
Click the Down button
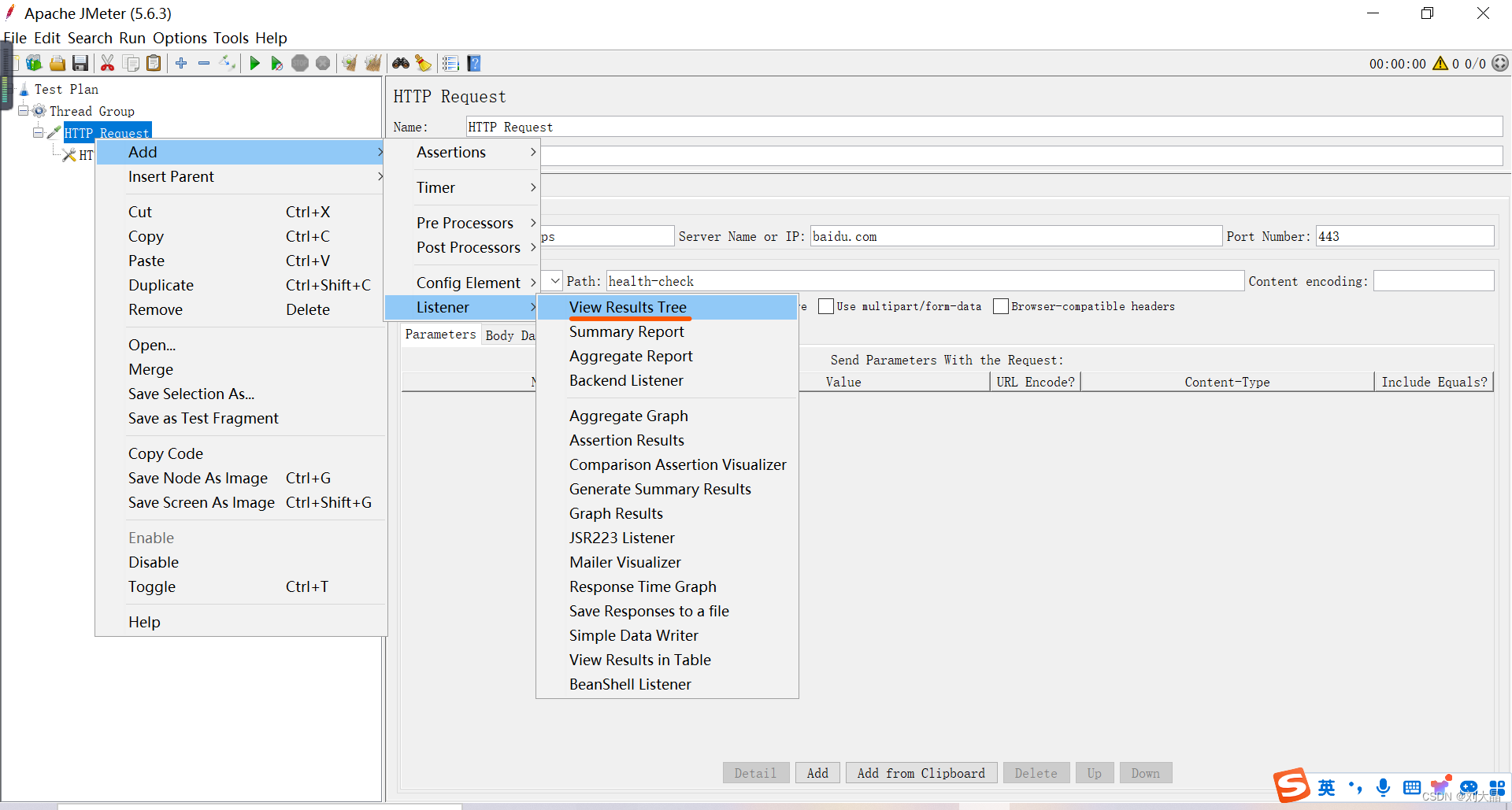pyautogui.click(x=1146, y=773)
